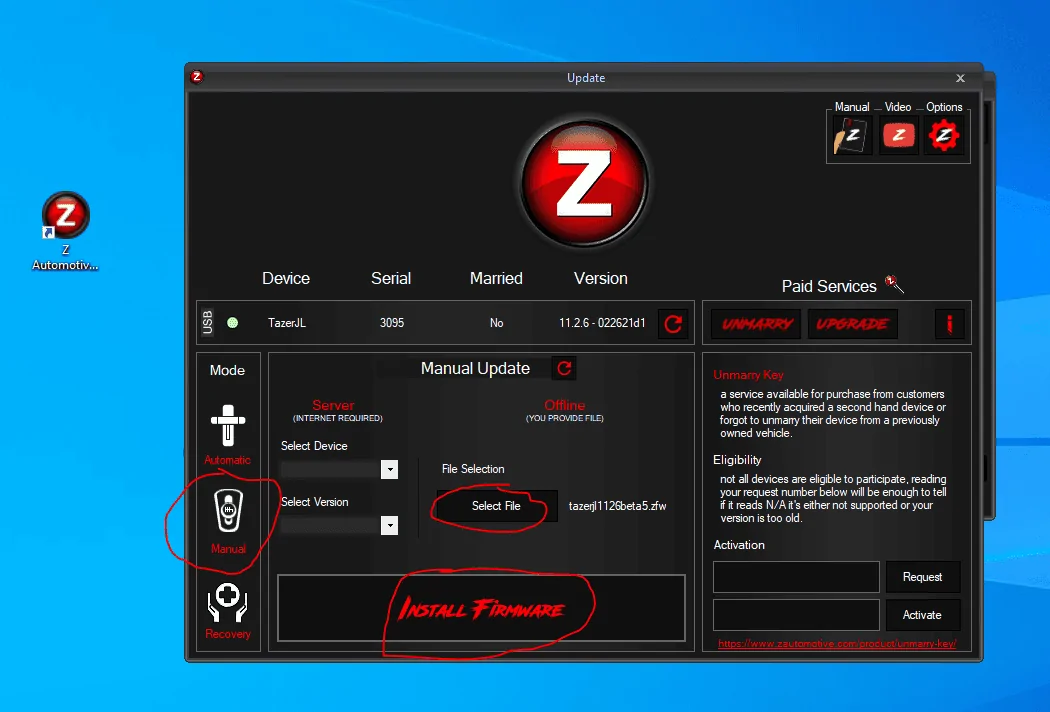Click the red info icon in Paid Services

pyautogui.click(x=949, y=324)
